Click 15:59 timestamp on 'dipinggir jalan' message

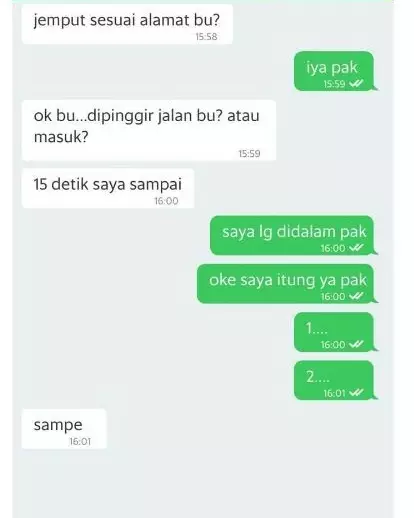[x=249, y=154]
